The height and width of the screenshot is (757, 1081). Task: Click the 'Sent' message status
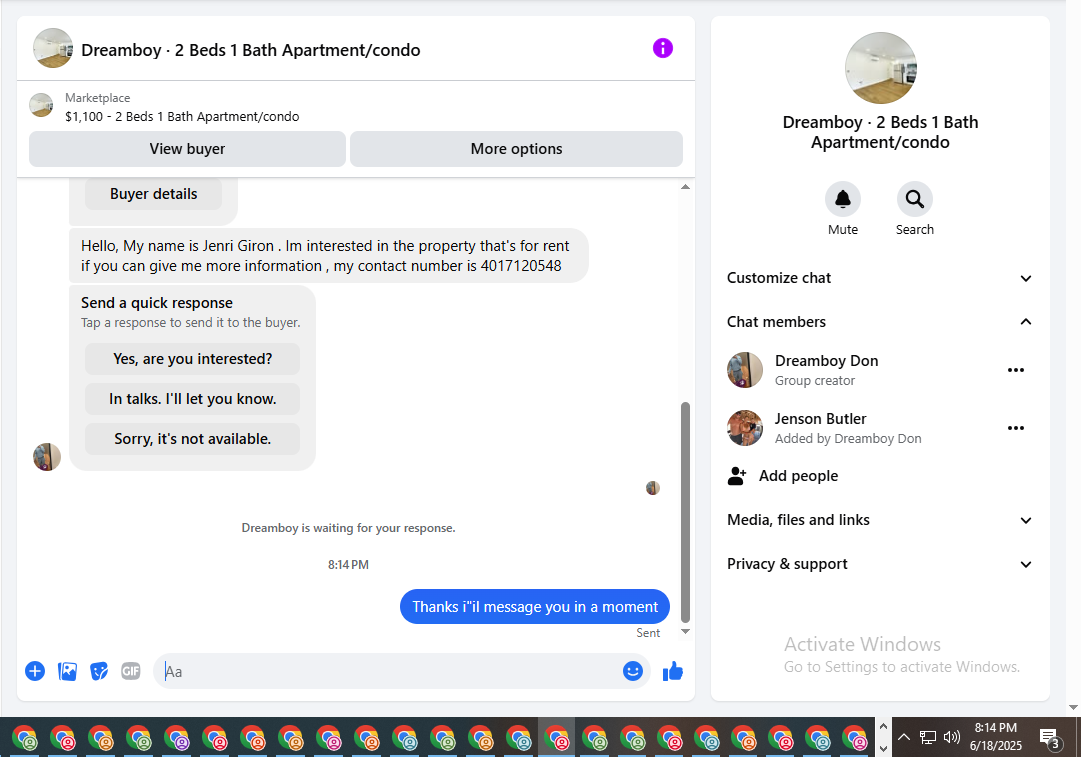tap(648, 633)
